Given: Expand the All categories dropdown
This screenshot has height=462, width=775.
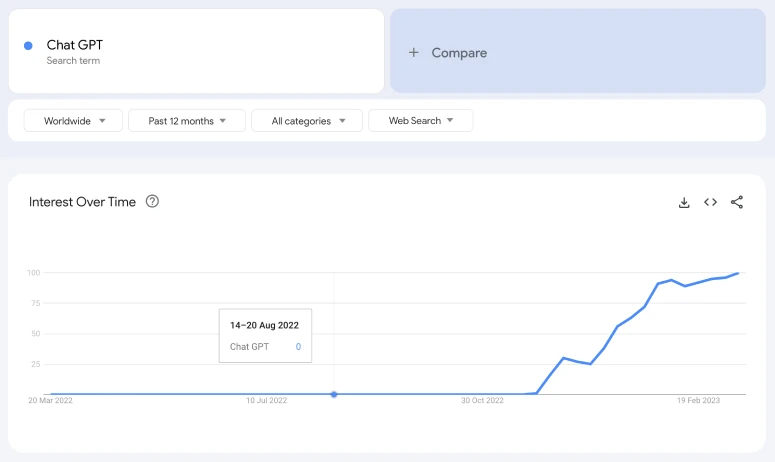Looking at the screenshot, I should tap(307, 121).
